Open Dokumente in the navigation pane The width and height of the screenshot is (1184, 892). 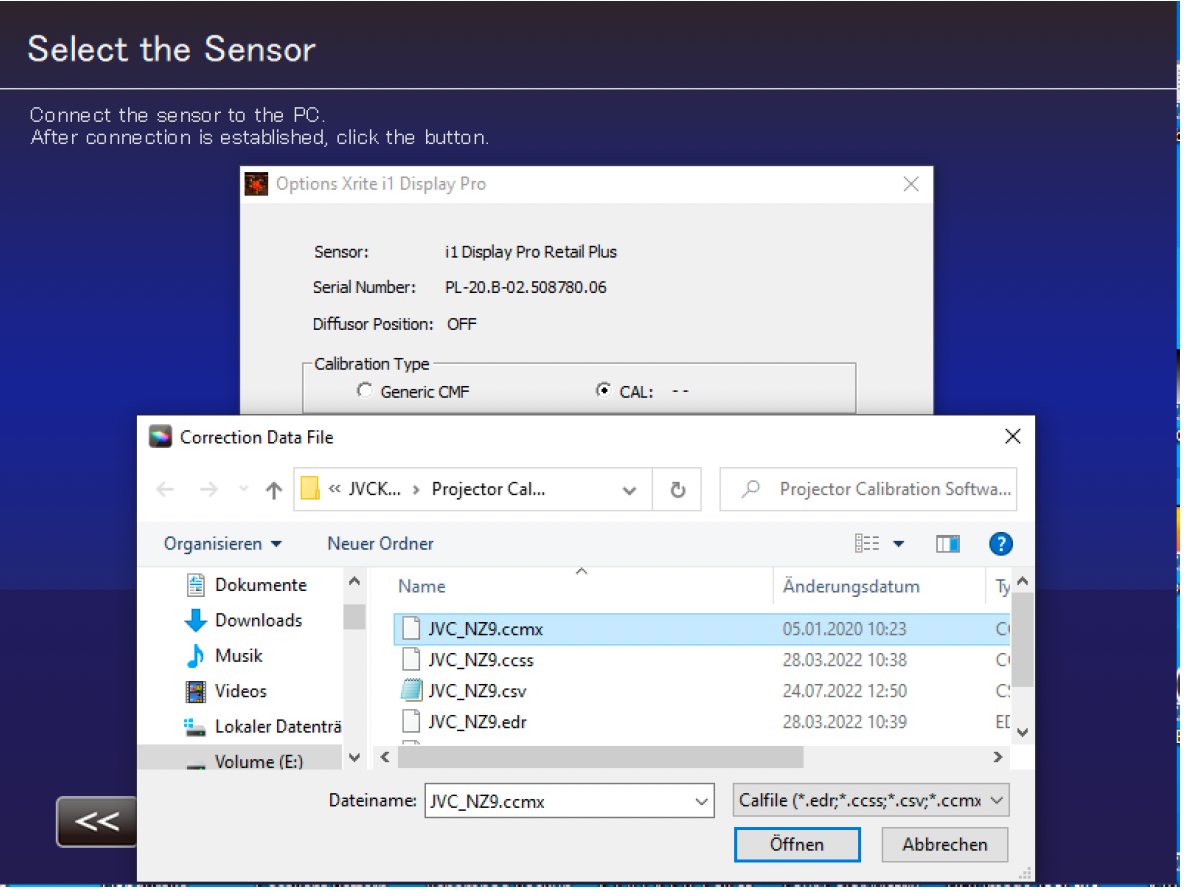(261, 585)
